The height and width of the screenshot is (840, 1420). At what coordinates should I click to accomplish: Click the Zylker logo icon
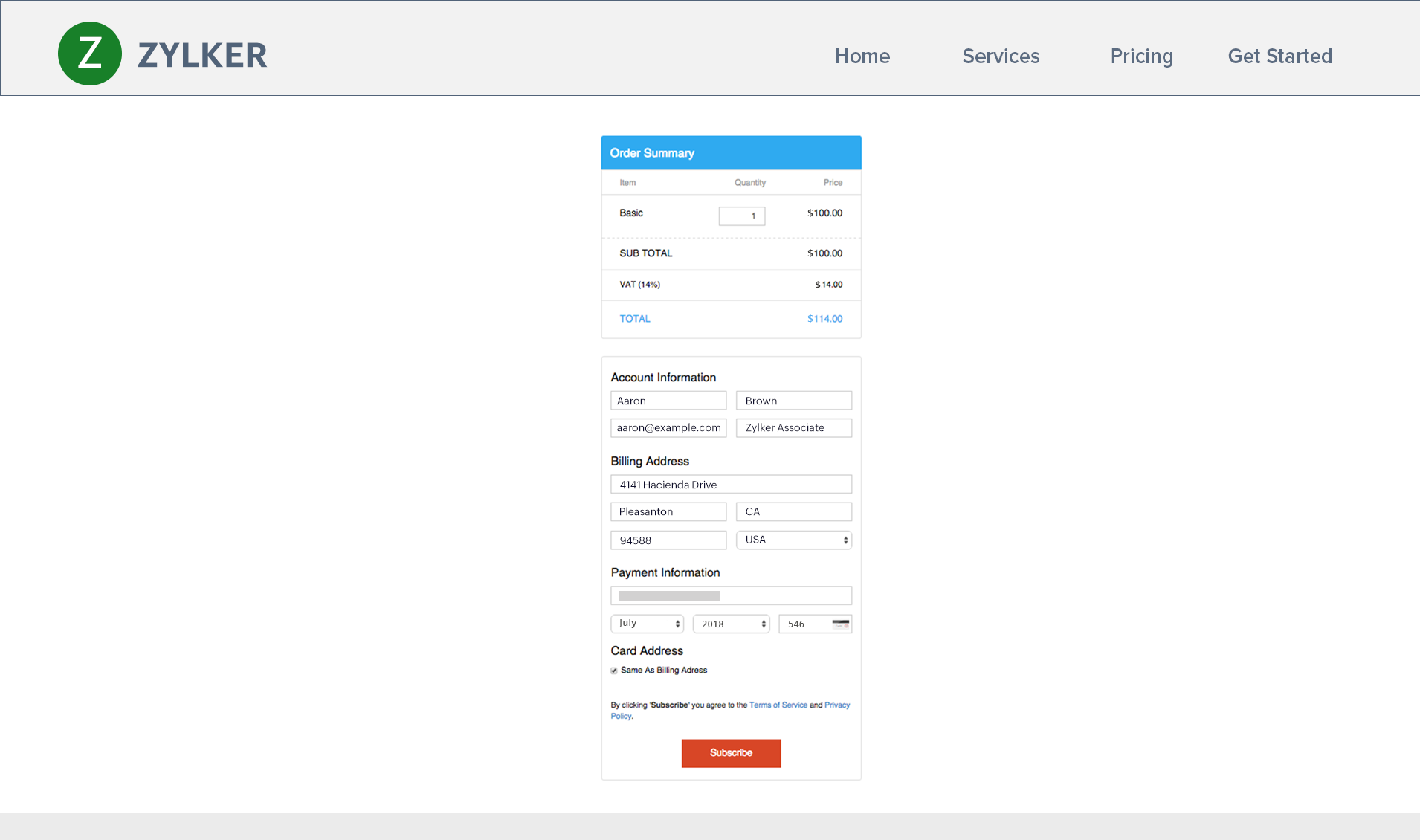tap(89, 53)
